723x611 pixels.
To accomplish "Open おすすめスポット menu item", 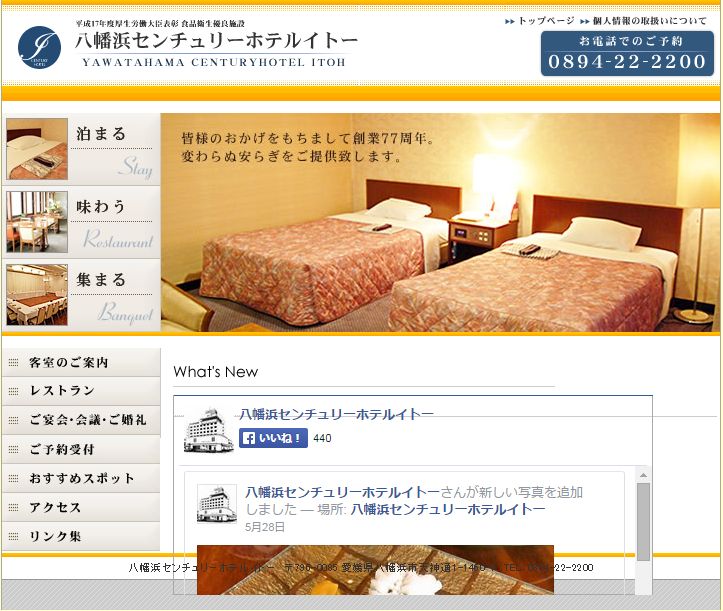I will coord(81,478).
